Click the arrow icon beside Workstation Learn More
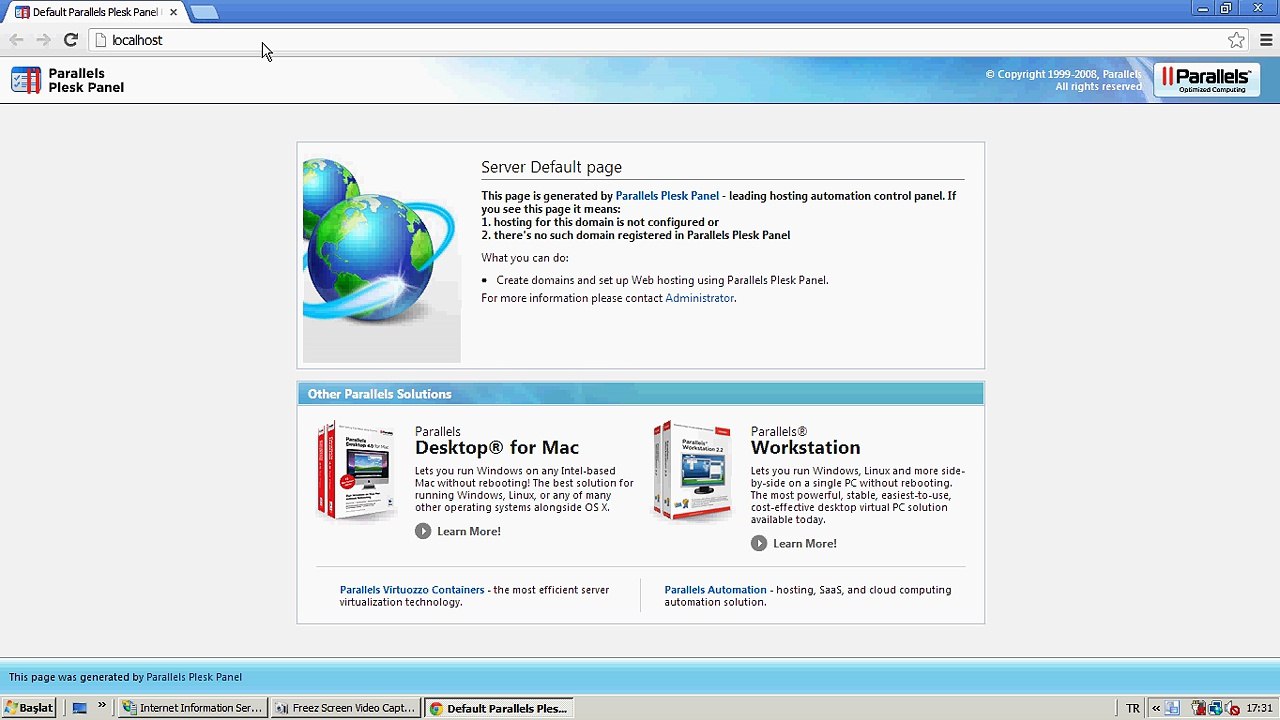The image size is (1280, 720). 759,543
